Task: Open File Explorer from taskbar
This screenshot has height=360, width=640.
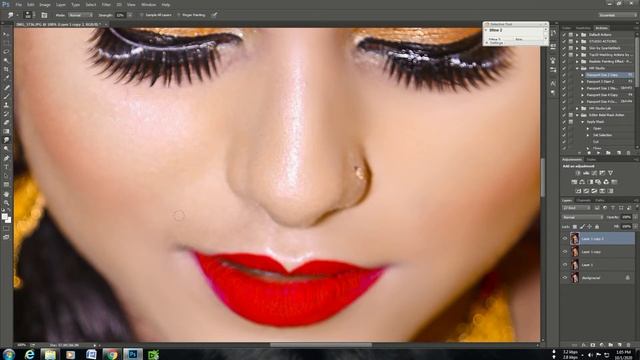Action: coord(50,354)
